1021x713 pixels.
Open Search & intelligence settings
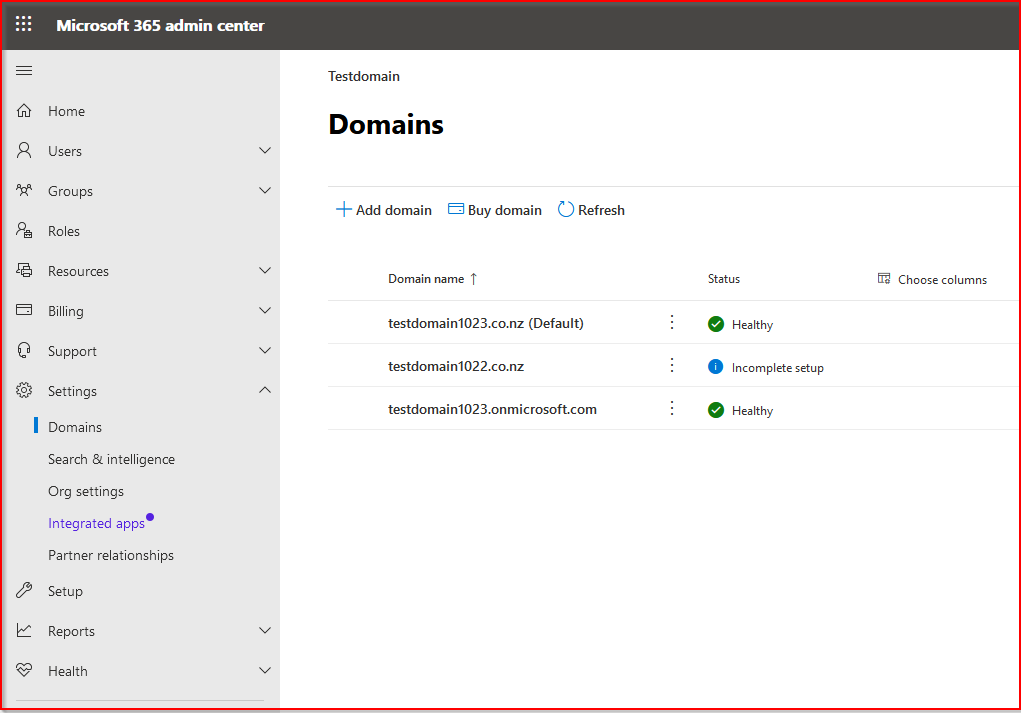pos(111,459)
